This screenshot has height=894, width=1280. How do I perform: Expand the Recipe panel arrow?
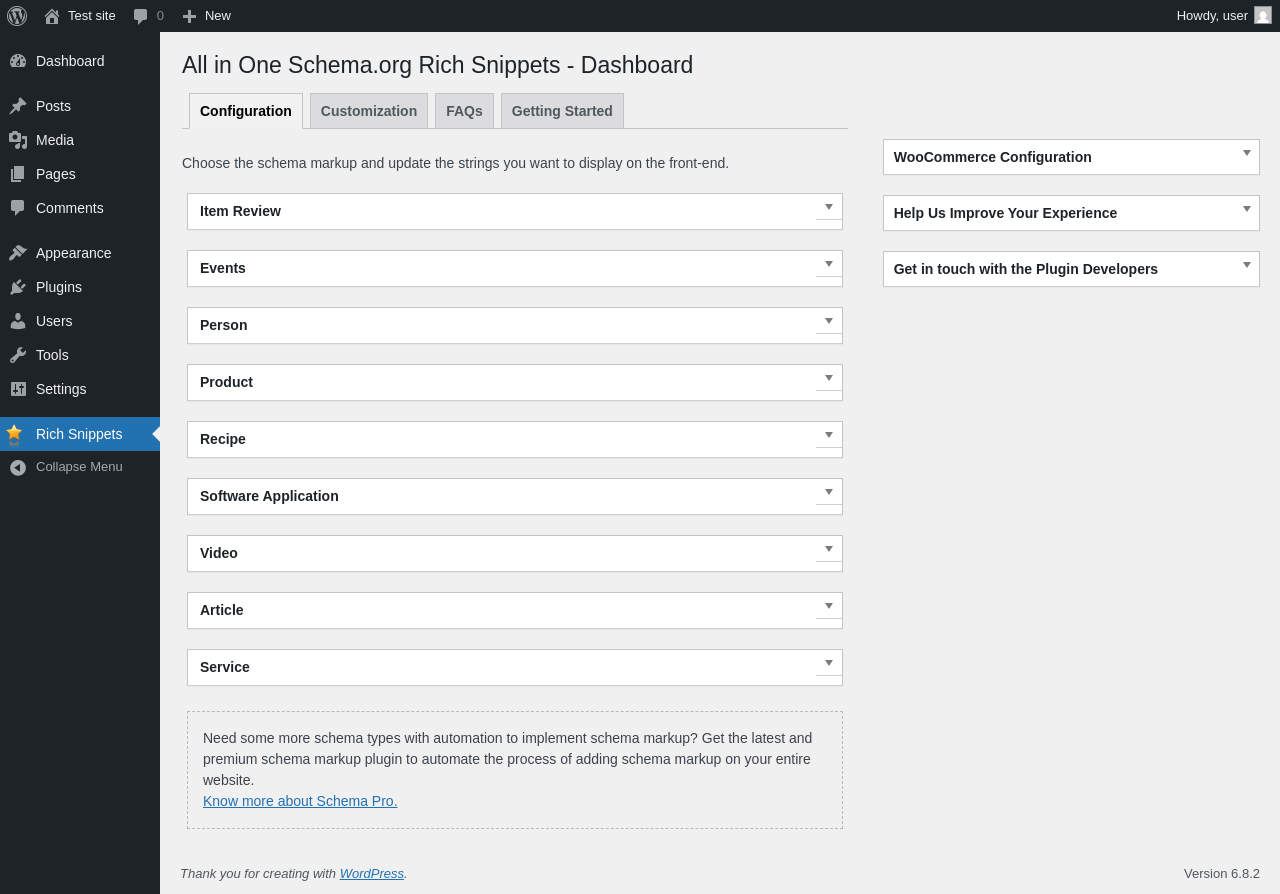(829, 435)
